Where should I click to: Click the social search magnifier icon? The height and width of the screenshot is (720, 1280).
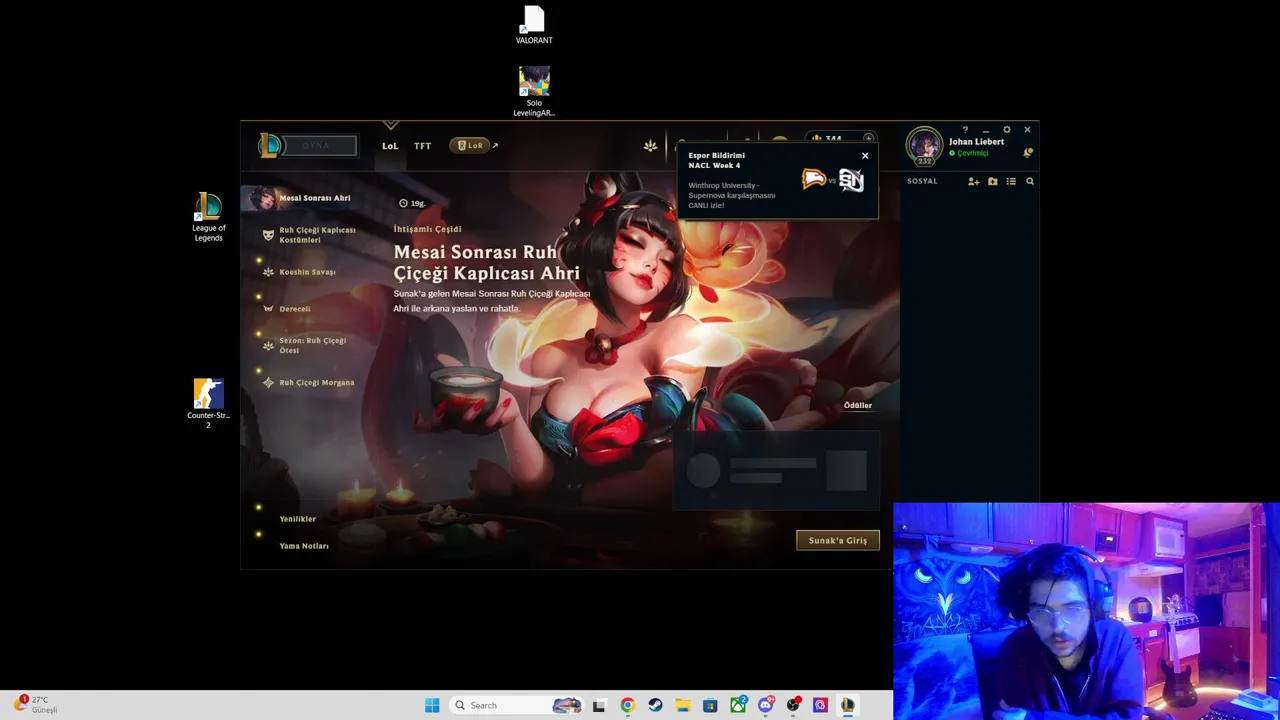(x=1030, y=181)
